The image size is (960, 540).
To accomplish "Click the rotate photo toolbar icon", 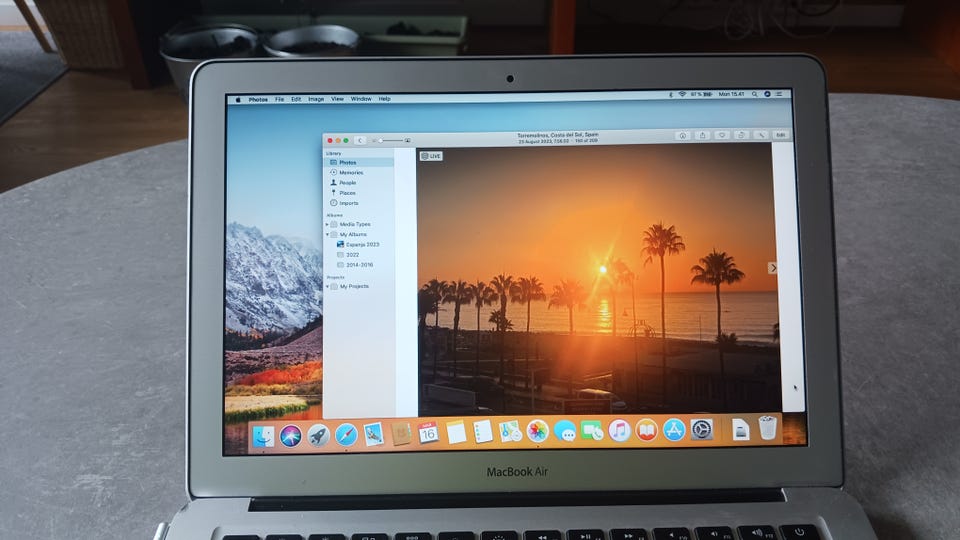I will (x=741, y=135).
